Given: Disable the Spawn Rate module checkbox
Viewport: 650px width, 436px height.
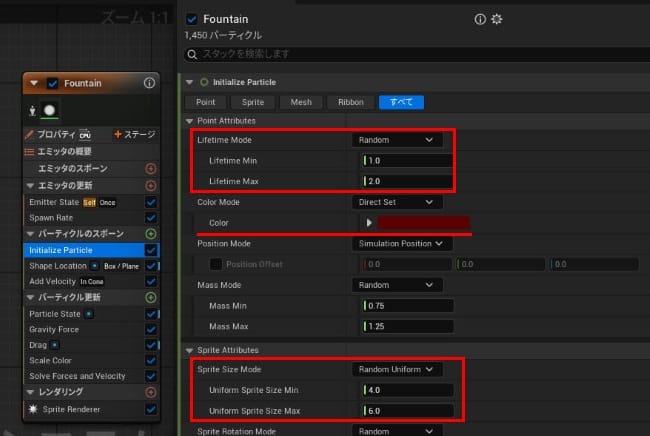Looking at the screenshot, I should pyautogui.click(x=151, y=218).
